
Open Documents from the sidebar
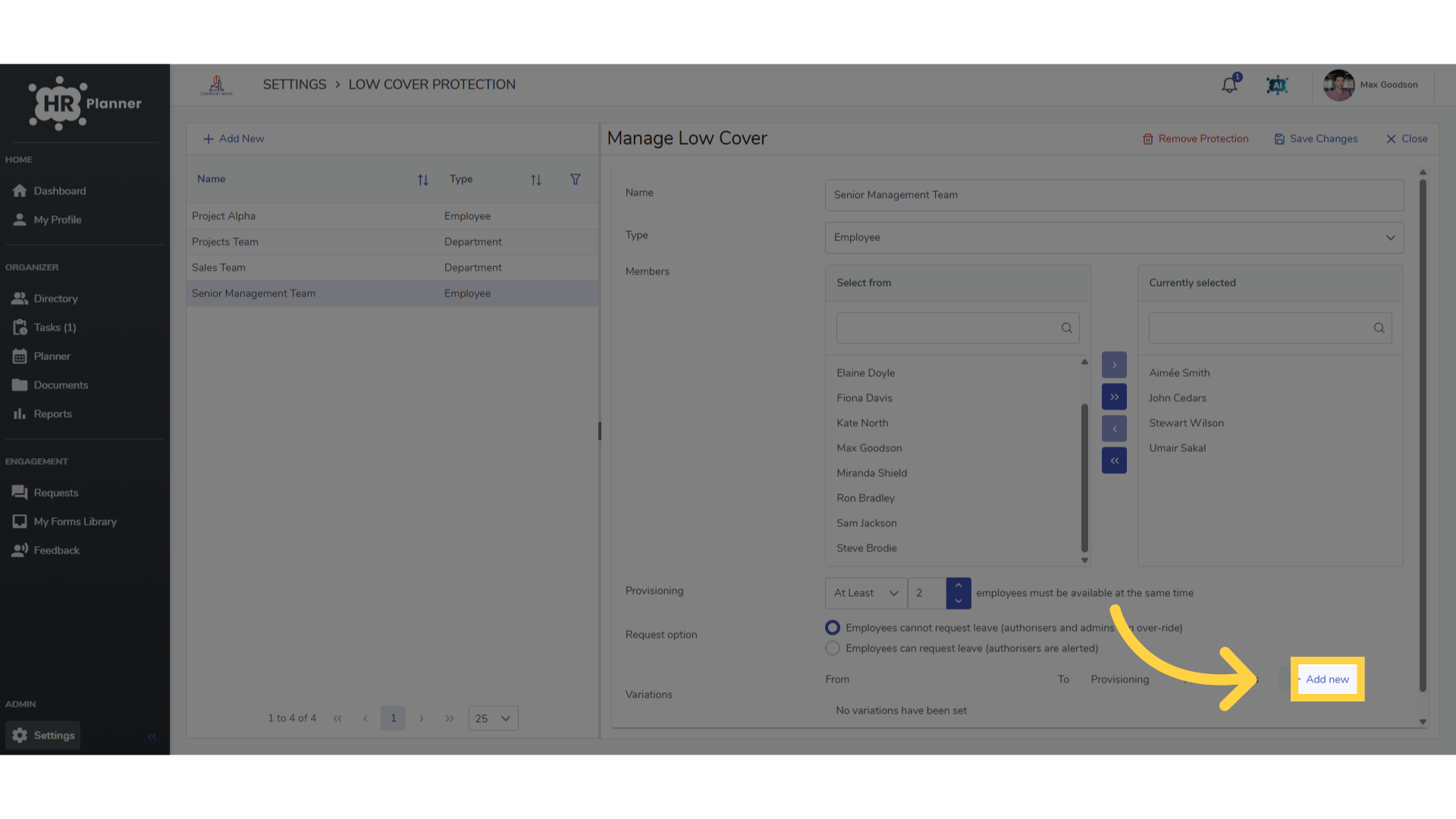(x=51, y=385)
